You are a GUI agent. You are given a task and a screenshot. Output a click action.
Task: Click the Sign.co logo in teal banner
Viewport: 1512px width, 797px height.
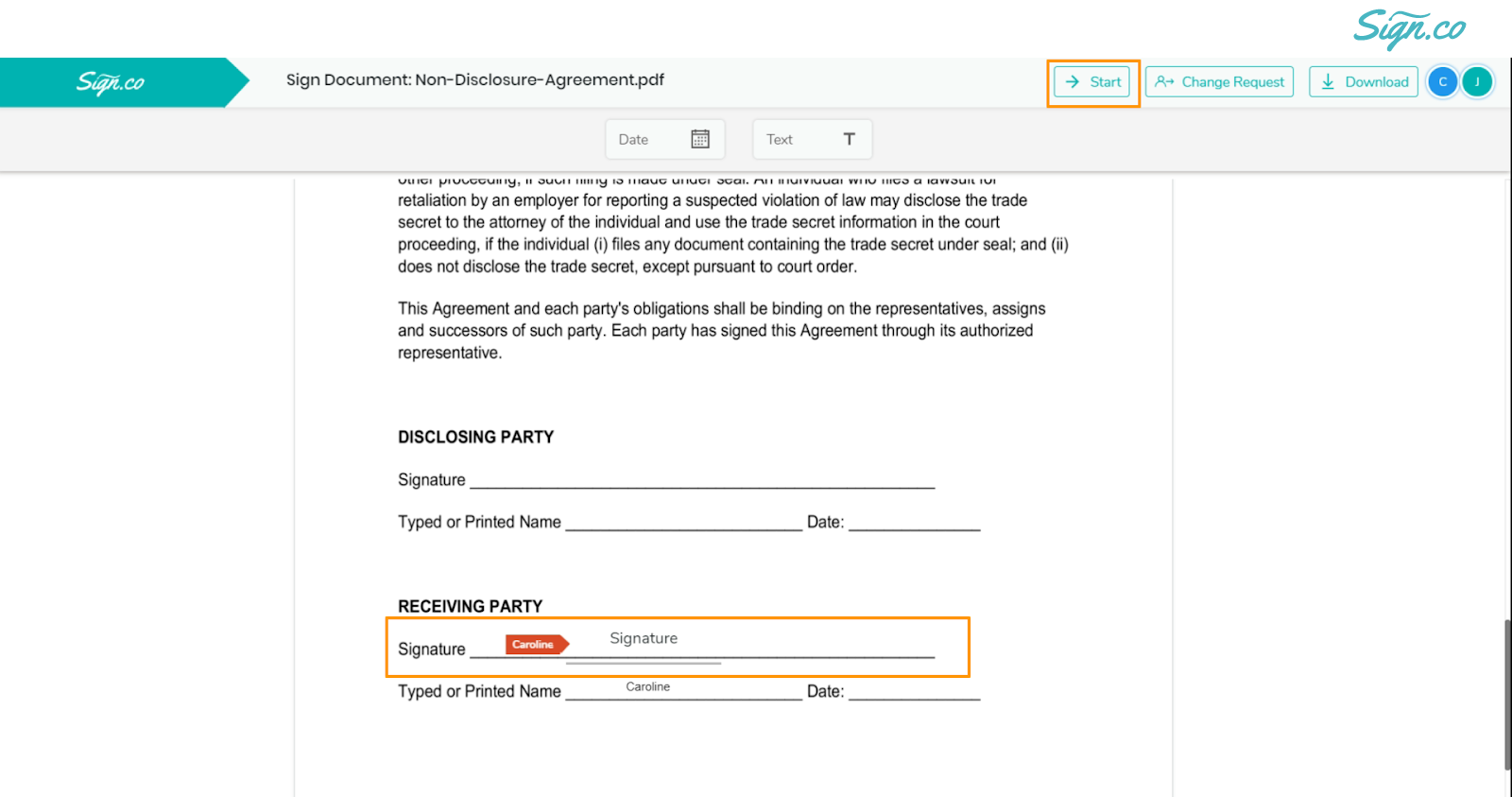coord(111,82)
